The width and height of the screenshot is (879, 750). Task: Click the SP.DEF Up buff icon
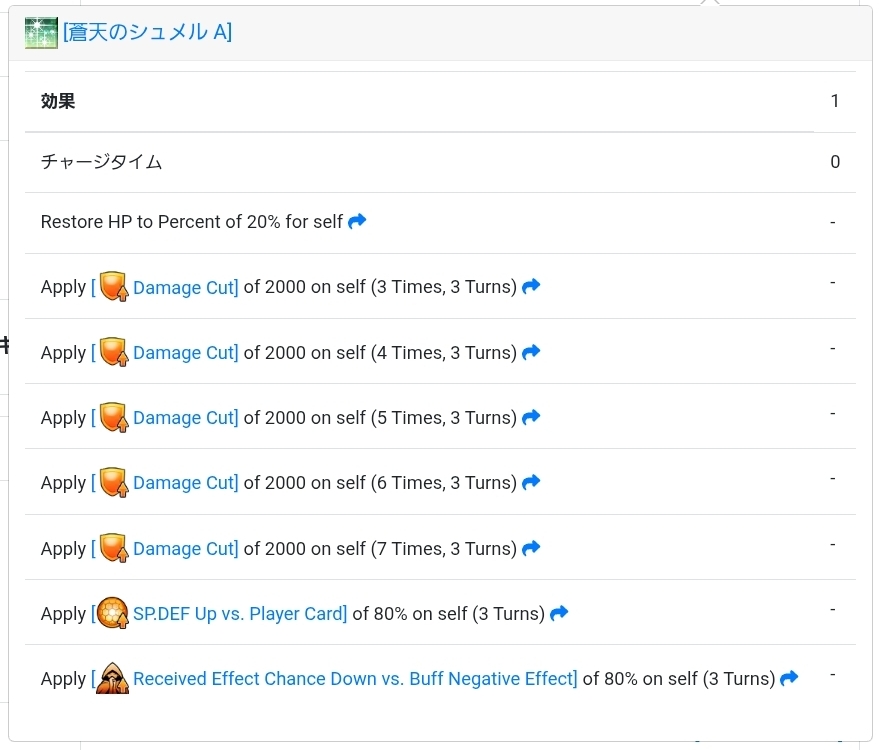(114, 613)
